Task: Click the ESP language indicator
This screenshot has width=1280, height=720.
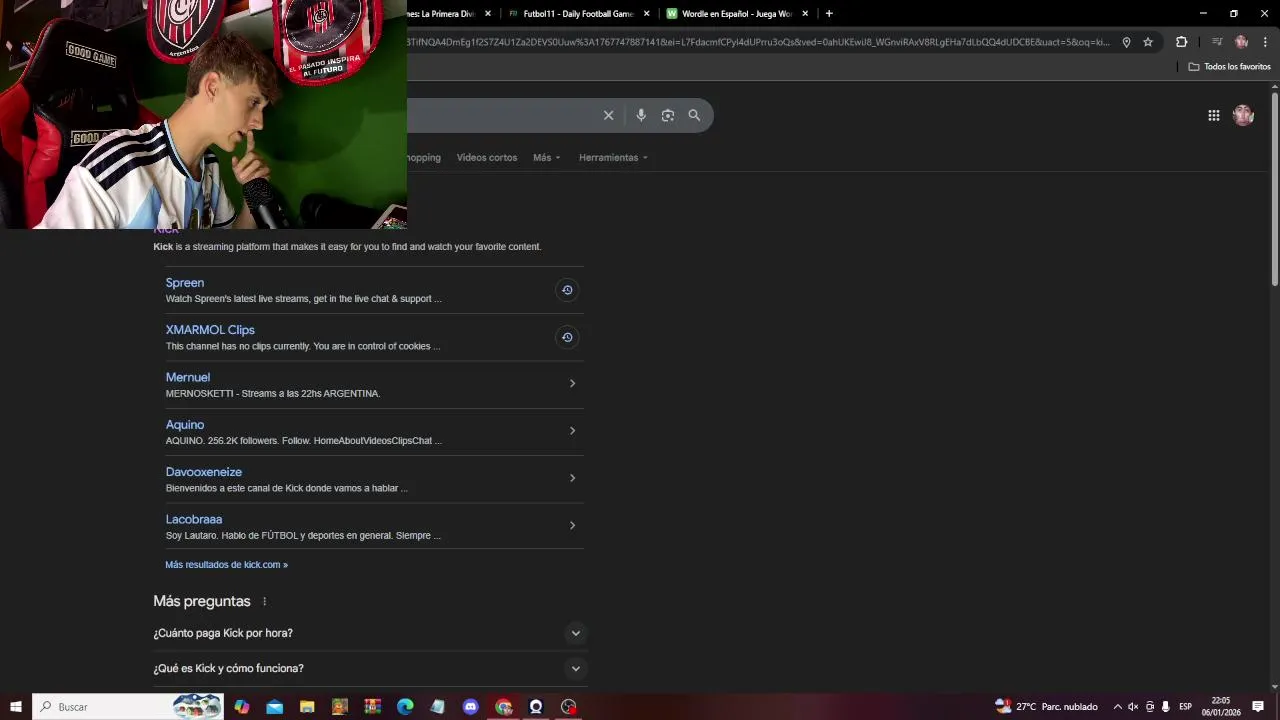Action: 1185,707
